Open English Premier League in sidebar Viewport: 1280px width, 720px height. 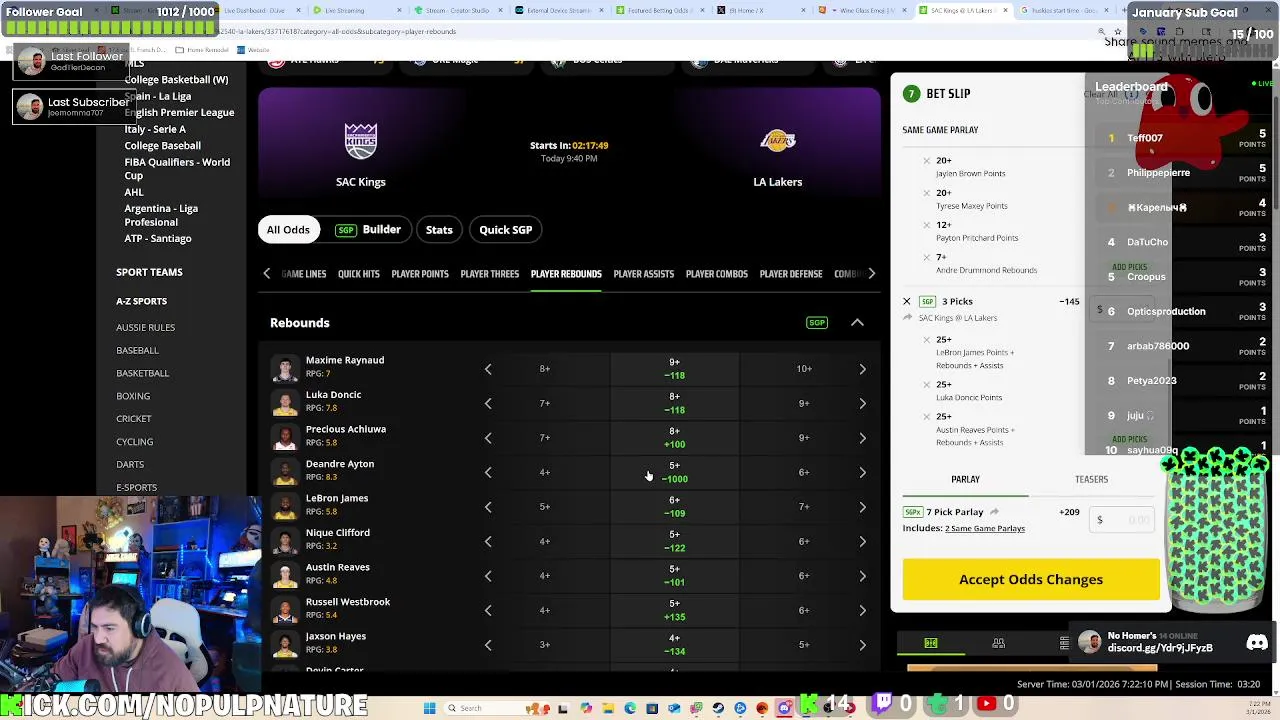pos(179,113)
